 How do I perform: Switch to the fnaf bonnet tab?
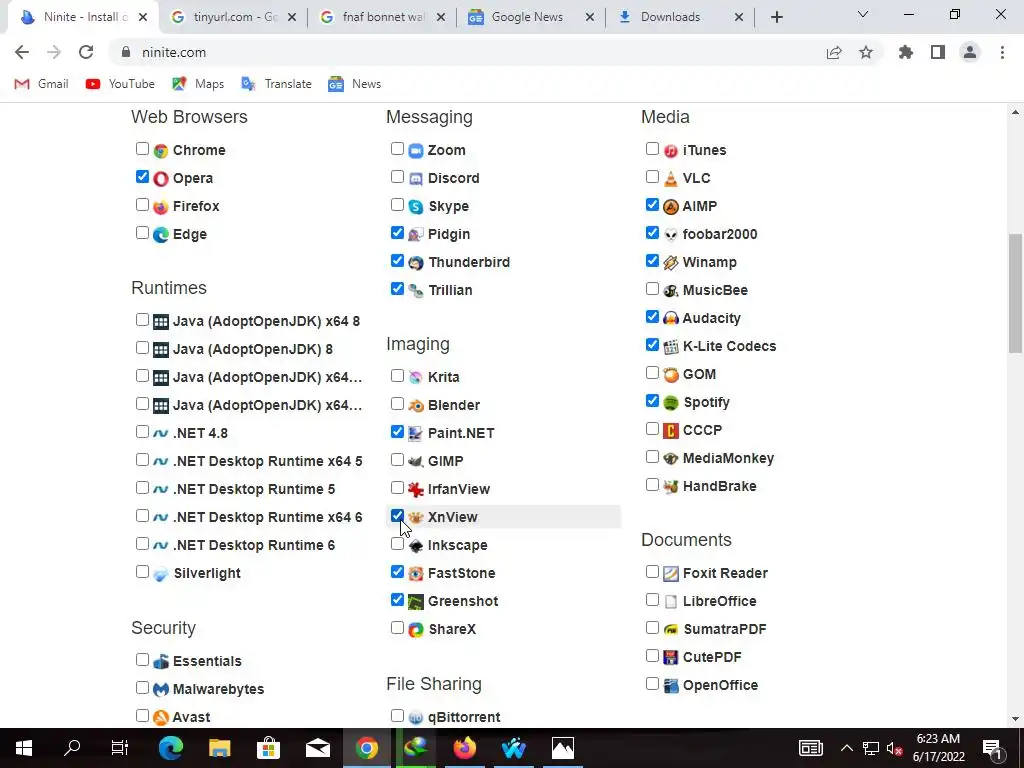[x=382, y=17]
